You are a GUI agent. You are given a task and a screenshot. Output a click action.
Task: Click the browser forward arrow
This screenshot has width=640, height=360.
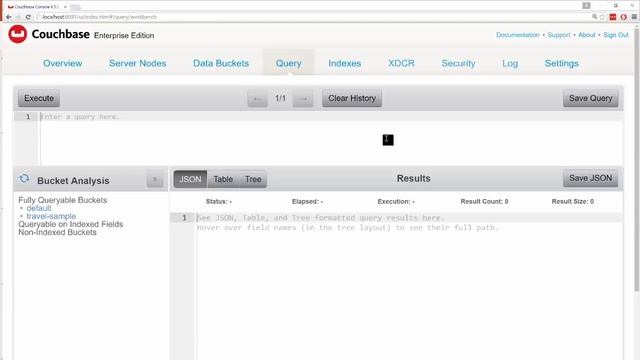click(x=18, y=17)
